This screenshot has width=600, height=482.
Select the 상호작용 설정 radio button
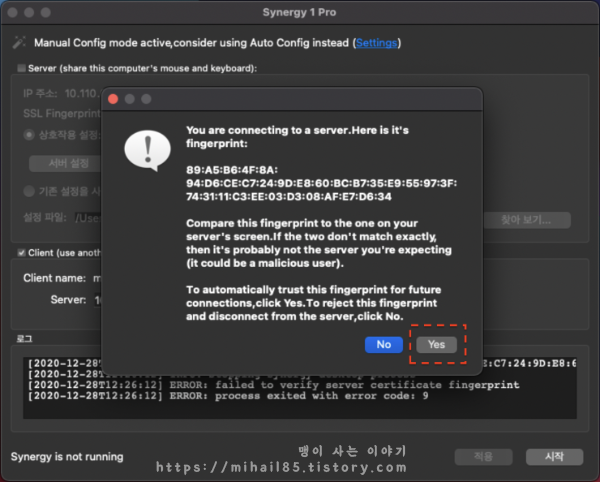(29, 135)
